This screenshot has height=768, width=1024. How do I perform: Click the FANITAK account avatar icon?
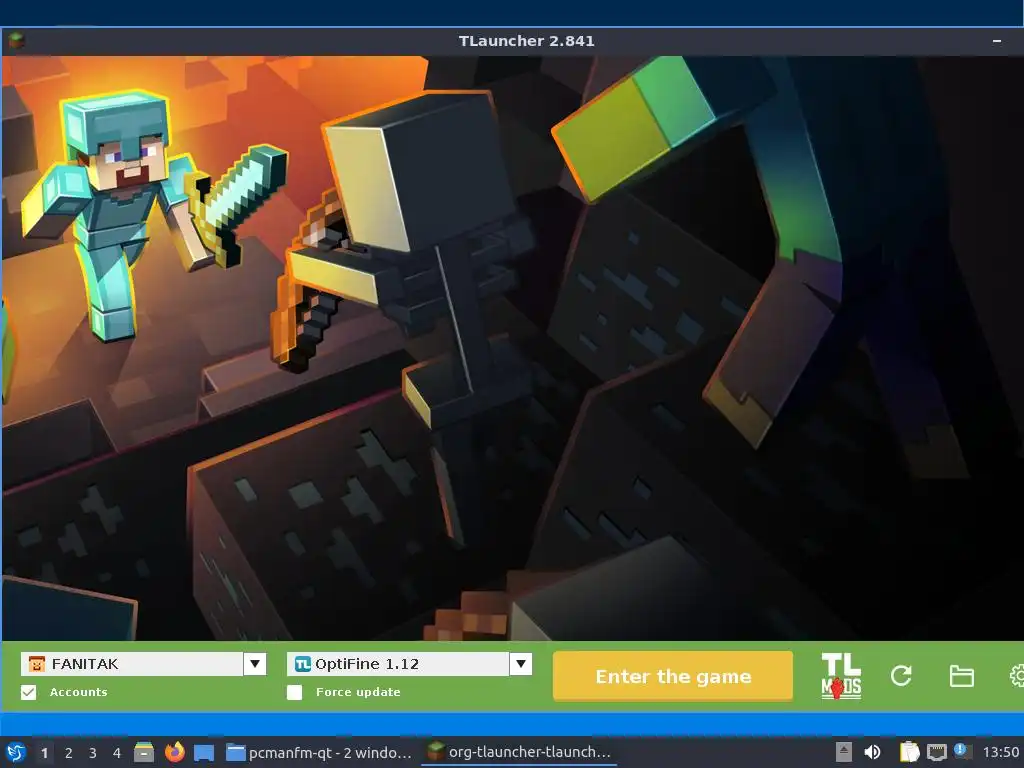(37, 664)
